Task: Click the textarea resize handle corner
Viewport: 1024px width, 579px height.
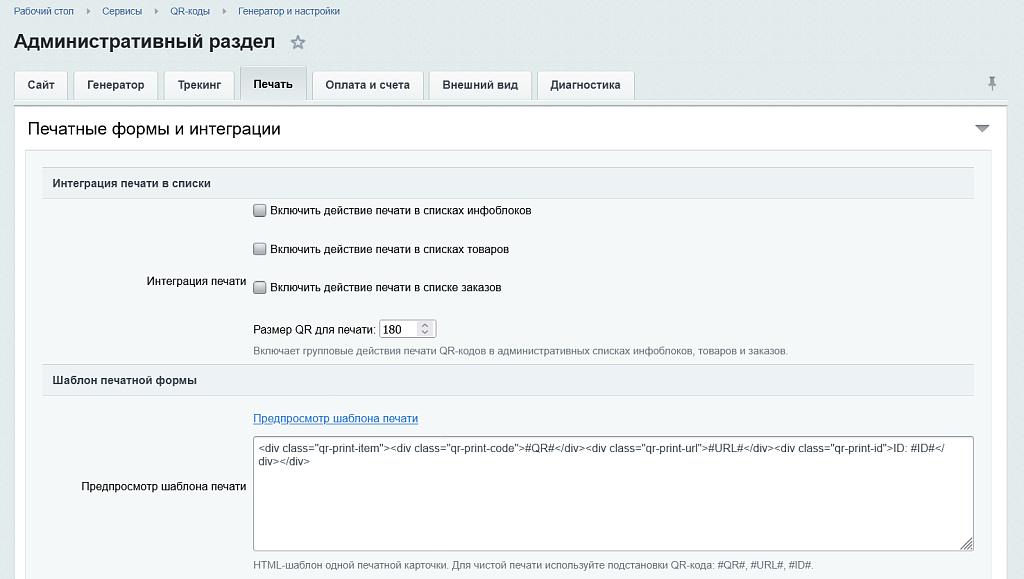Action: coord(967,544)
